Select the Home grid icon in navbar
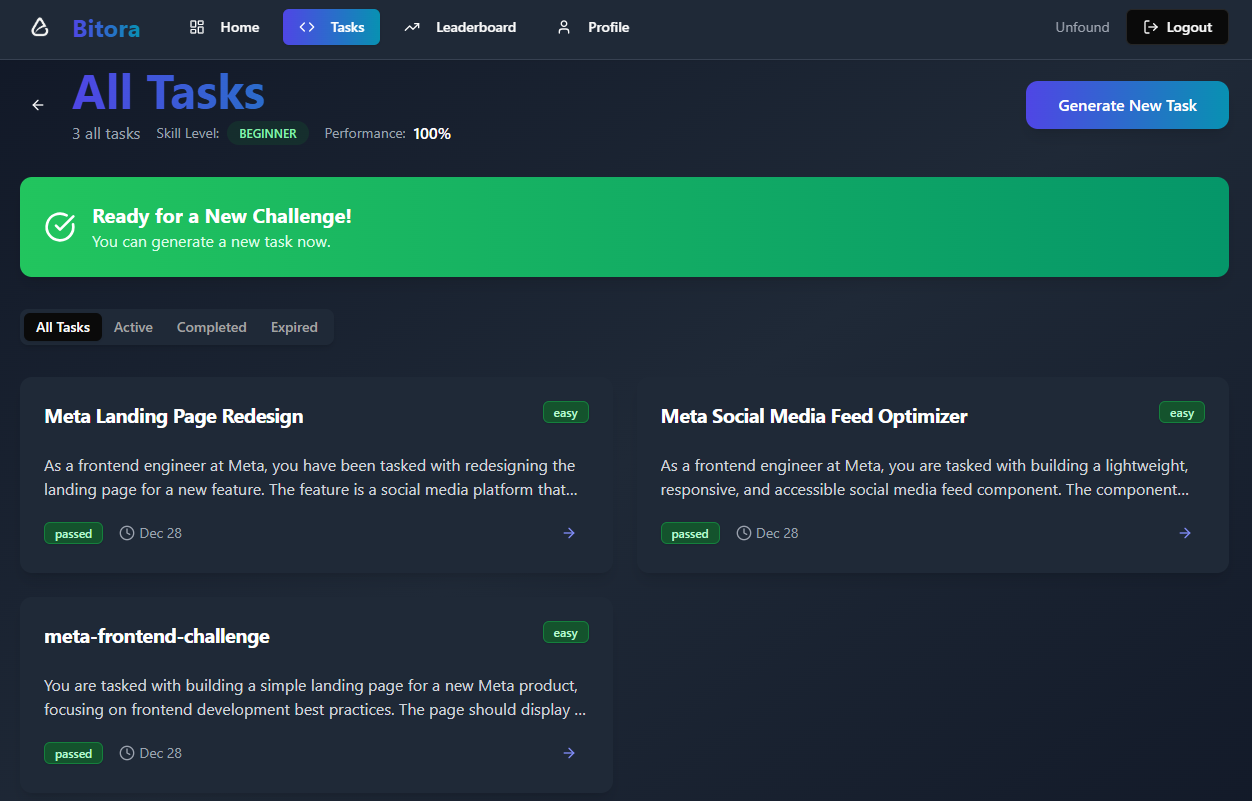The image size is (1252, 801). tap(196, 27)
